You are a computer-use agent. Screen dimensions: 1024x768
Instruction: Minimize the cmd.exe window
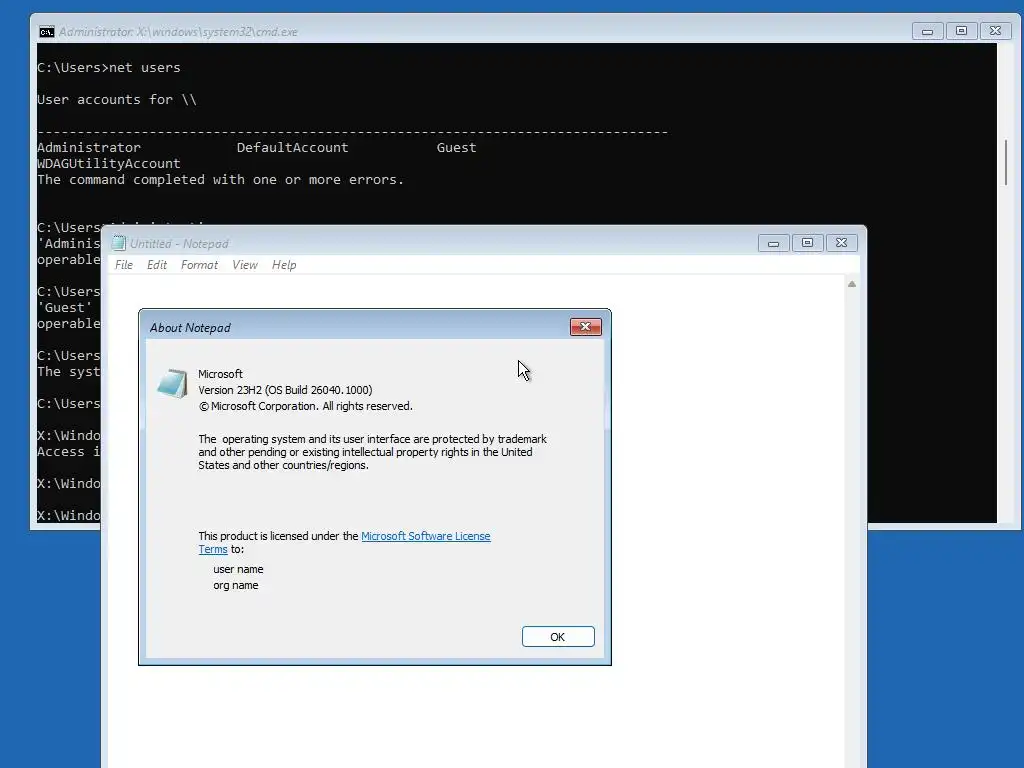tap(927, 31)
